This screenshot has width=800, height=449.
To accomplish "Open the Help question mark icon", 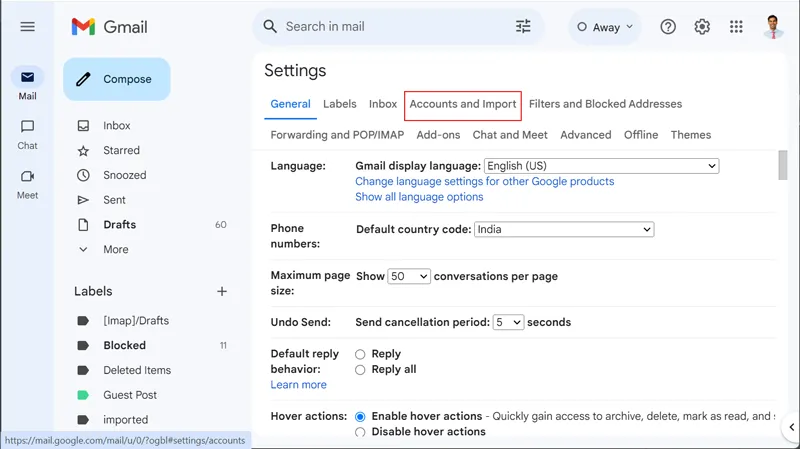I will coord(668,27).
